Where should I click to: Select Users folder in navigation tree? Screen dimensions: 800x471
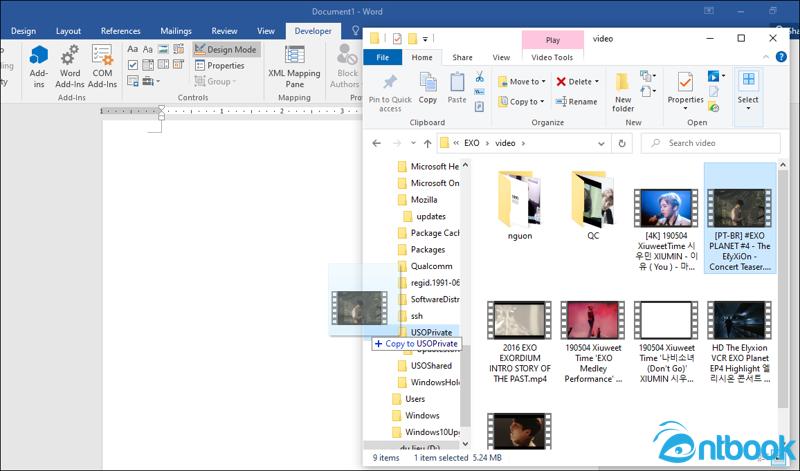tap(415, 399)
